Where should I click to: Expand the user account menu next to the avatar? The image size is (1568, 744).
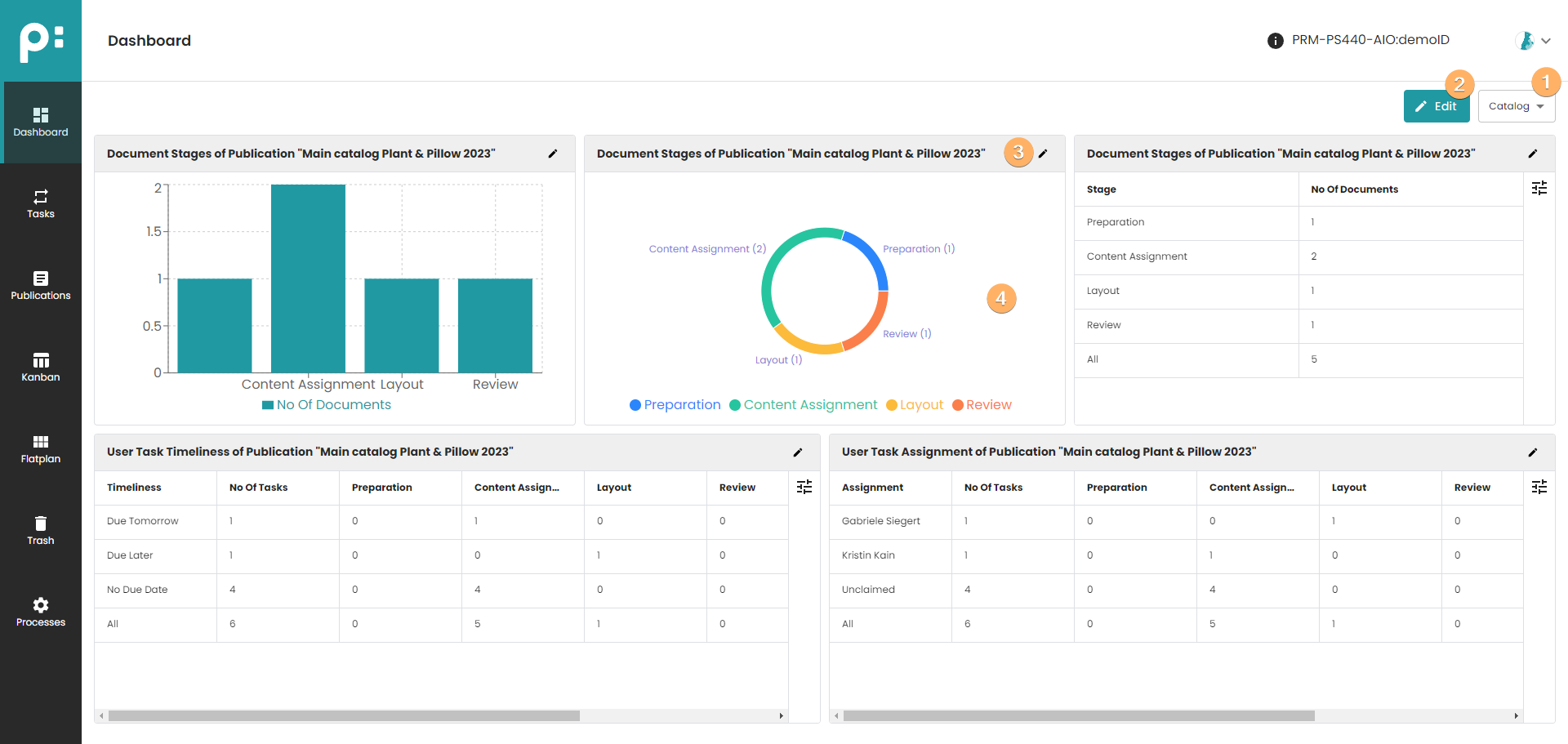coord(1547,40)
